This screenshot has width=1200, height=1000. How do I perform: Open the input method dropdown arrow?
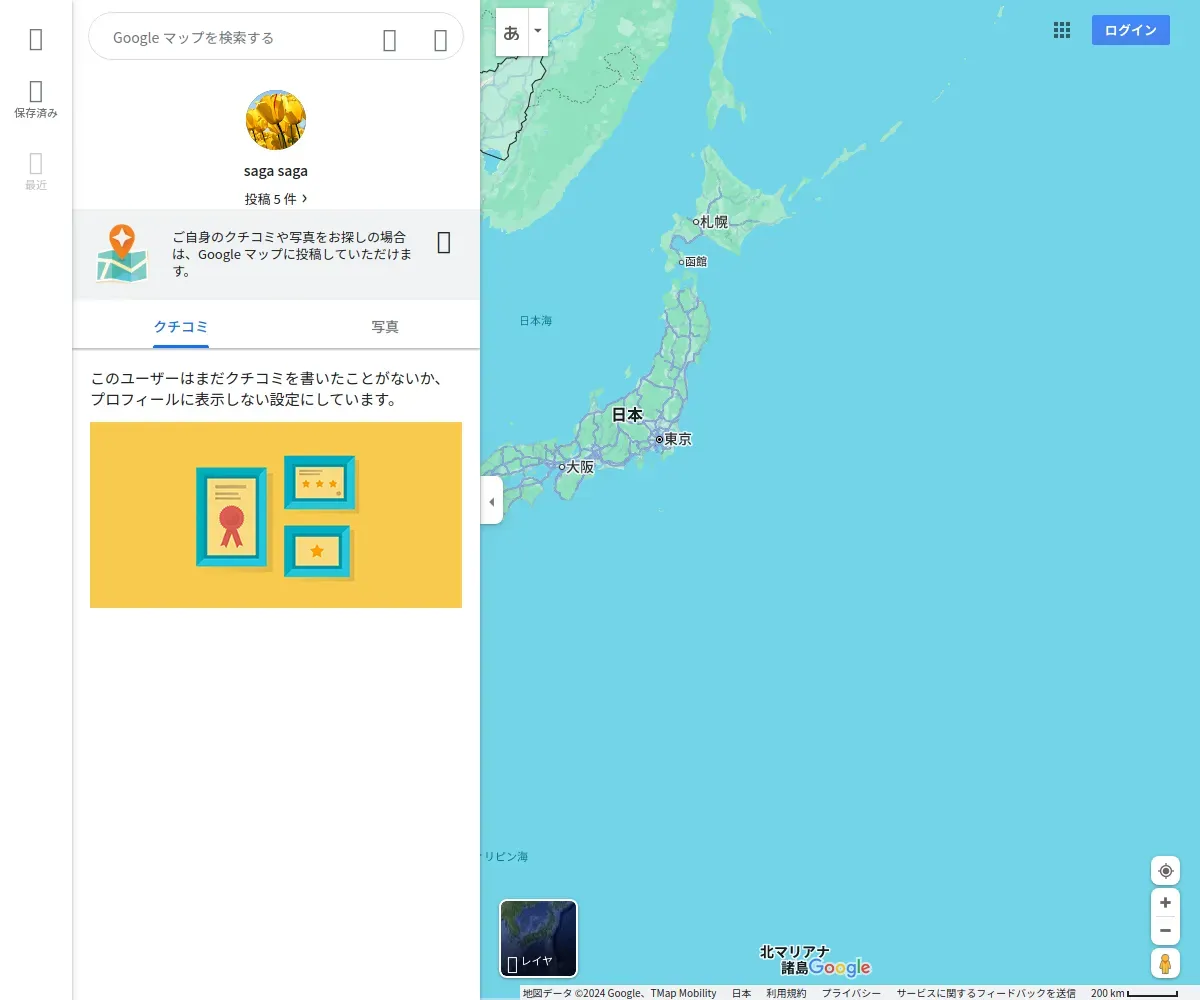(538, 32)
